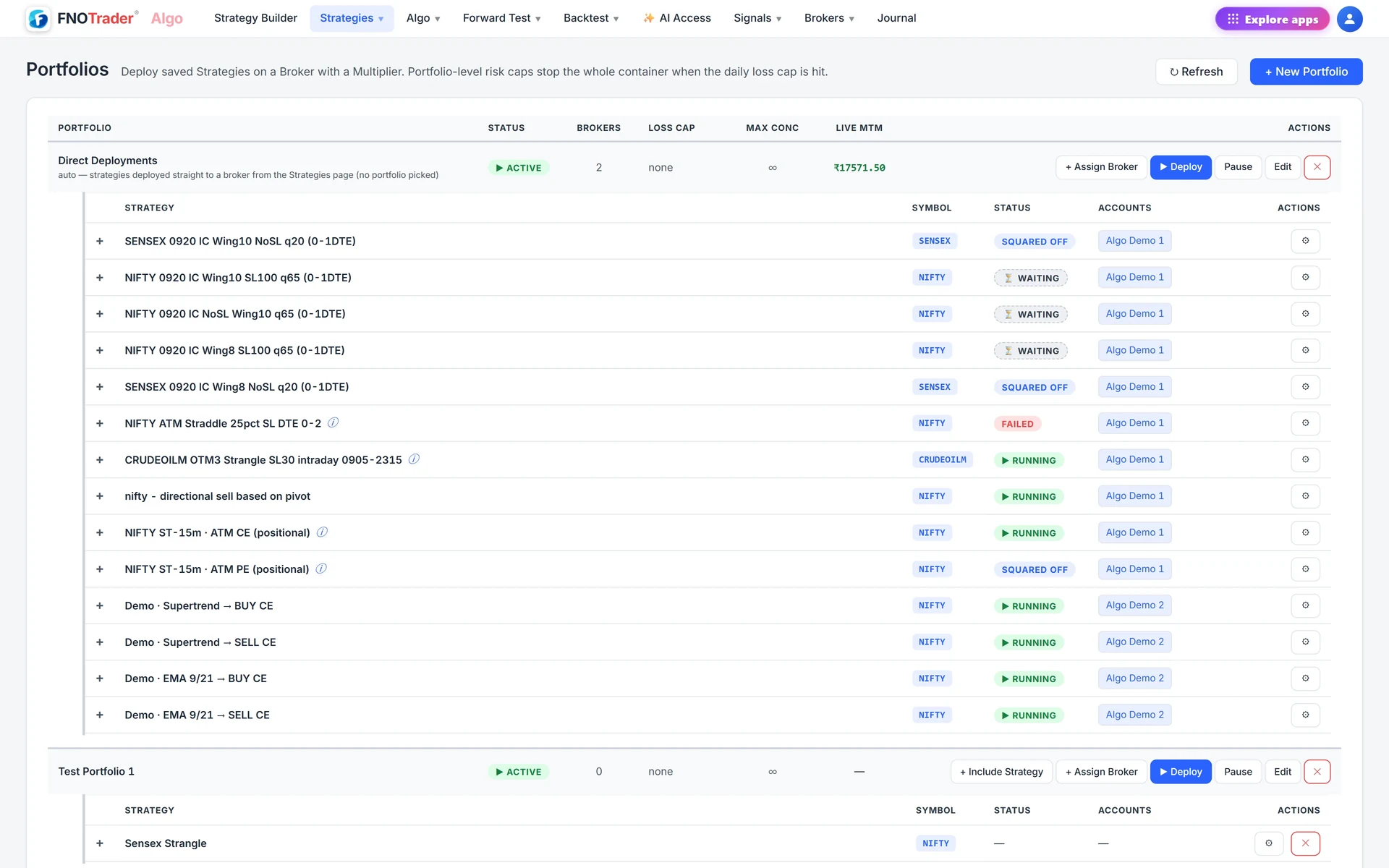Viewport: 1389px width, 868px height.
Task: Delete Direct Deployments portfolio with red X
Action: pos(1317,167)
